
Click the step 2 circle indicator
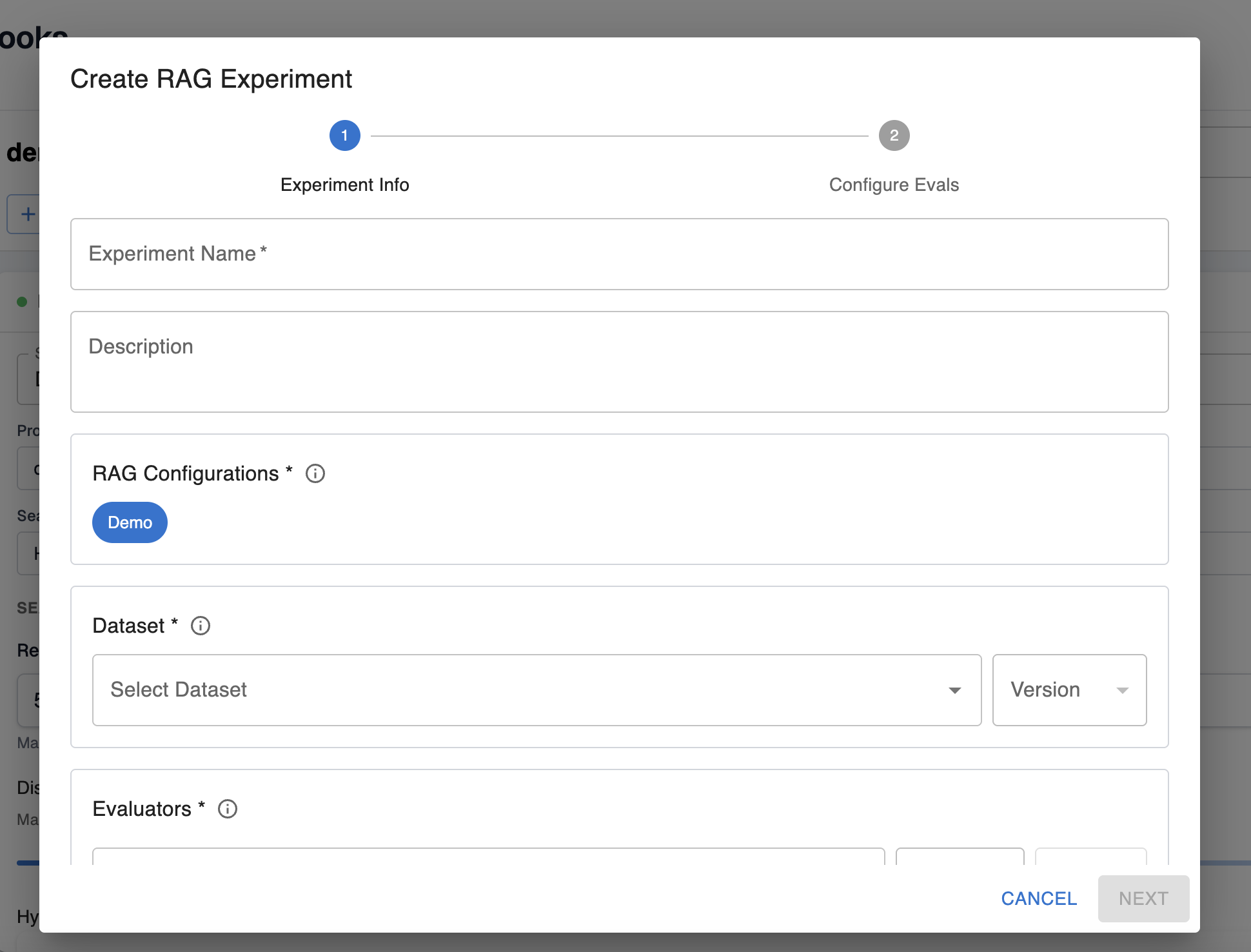(x=894, y=135)
